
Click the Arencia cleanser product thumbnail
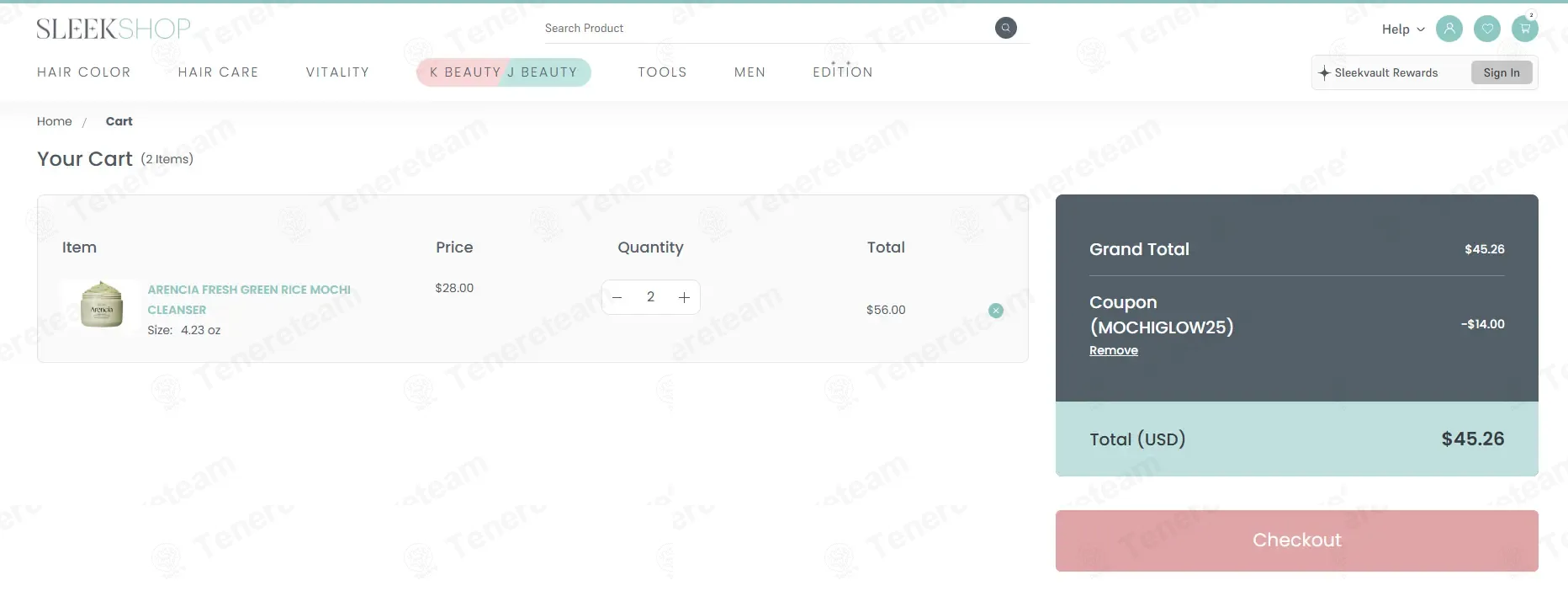pos(101,304)
